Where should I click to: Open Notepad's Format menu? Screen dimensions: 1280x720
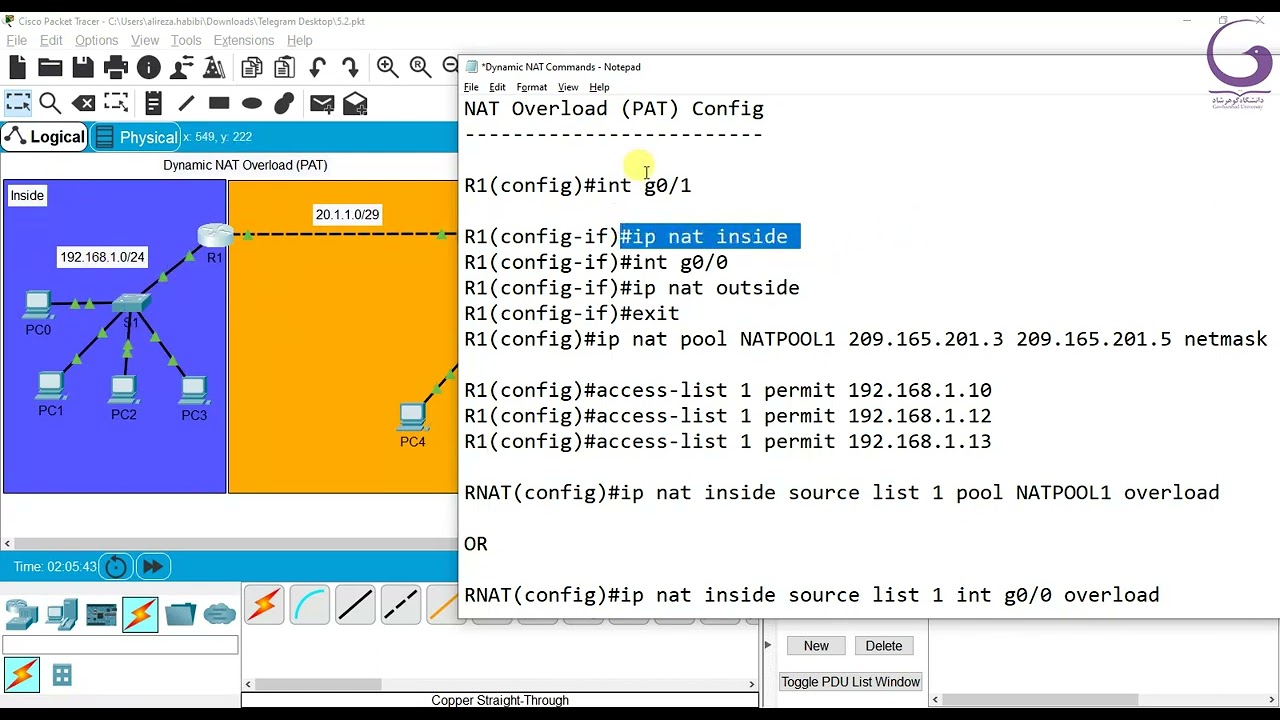(x=532, y=87)
